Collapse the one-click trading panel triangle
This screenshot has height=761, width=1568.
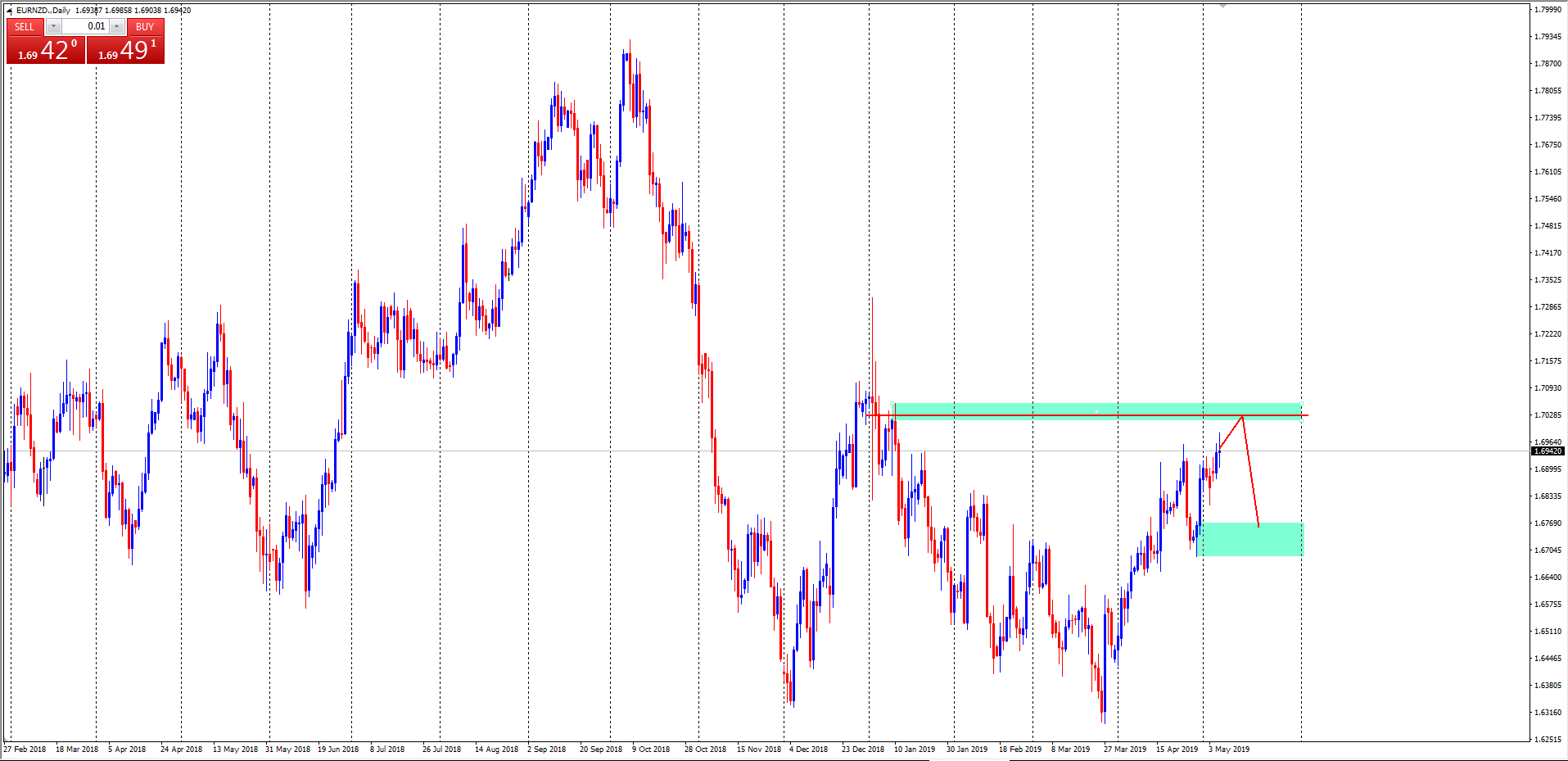tap(10, 11)
